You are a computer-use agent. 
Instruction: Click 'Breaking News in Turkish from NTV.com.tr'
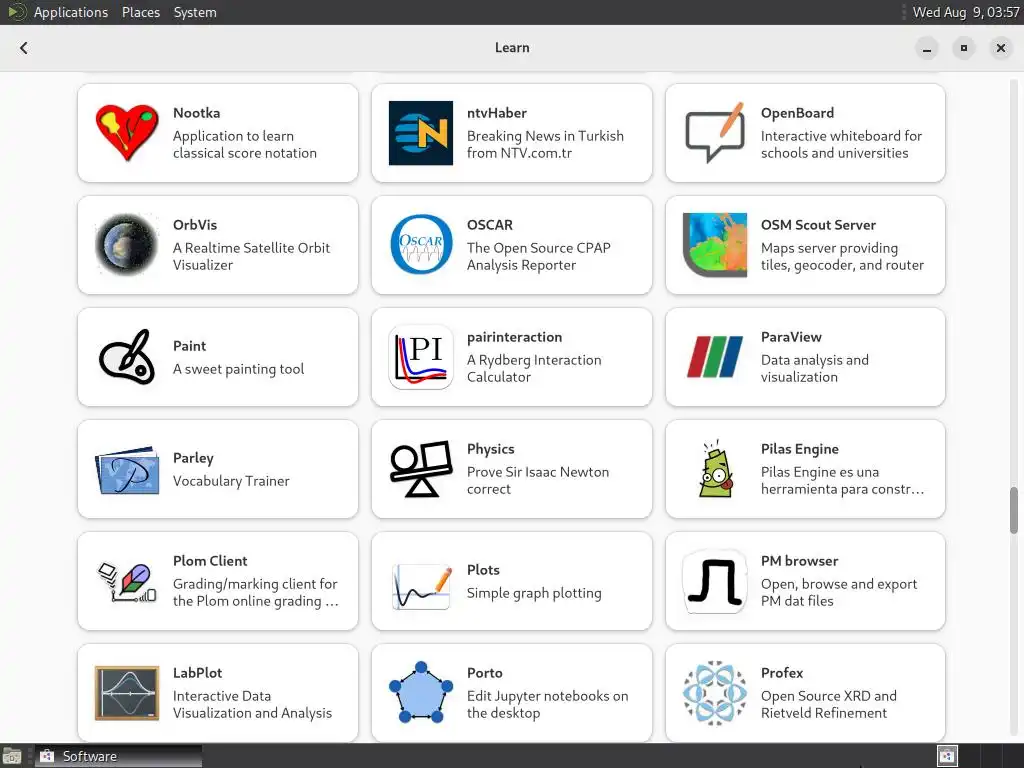click(x=545, y=144)
